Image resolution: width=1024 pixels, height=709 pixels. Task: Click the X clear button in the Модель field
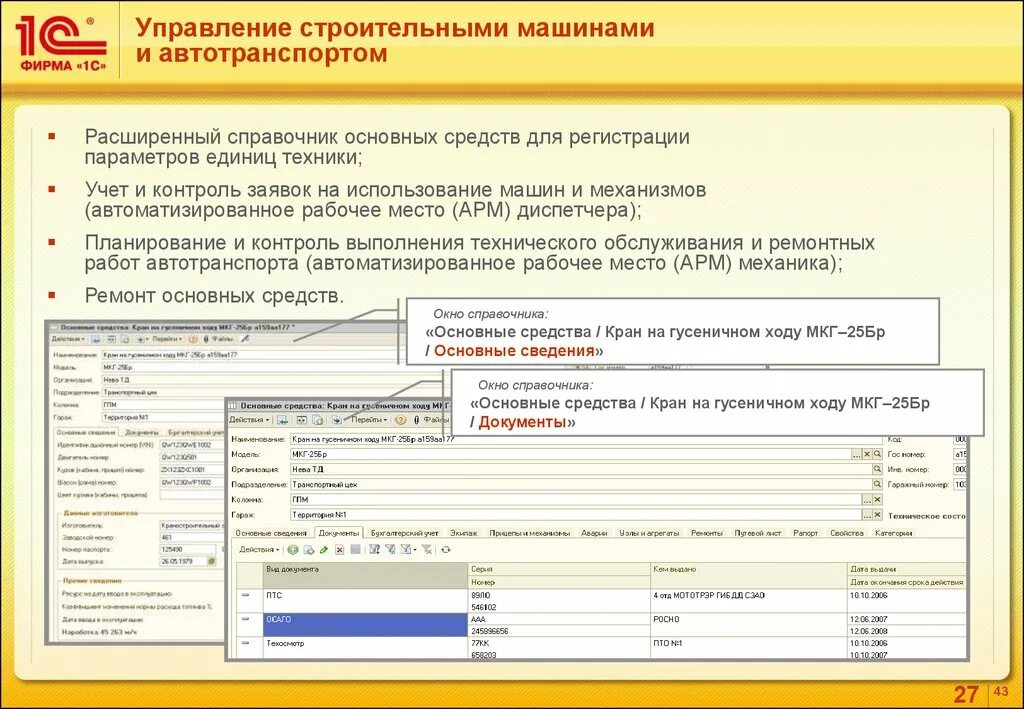867,454
